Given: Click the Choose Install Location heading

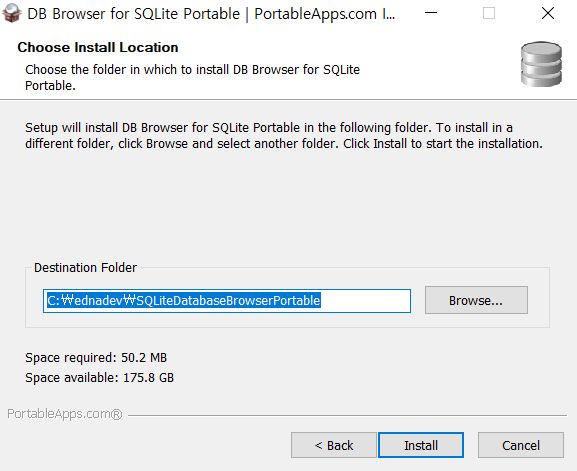Looking at the screenshot, I should [98, 47].
